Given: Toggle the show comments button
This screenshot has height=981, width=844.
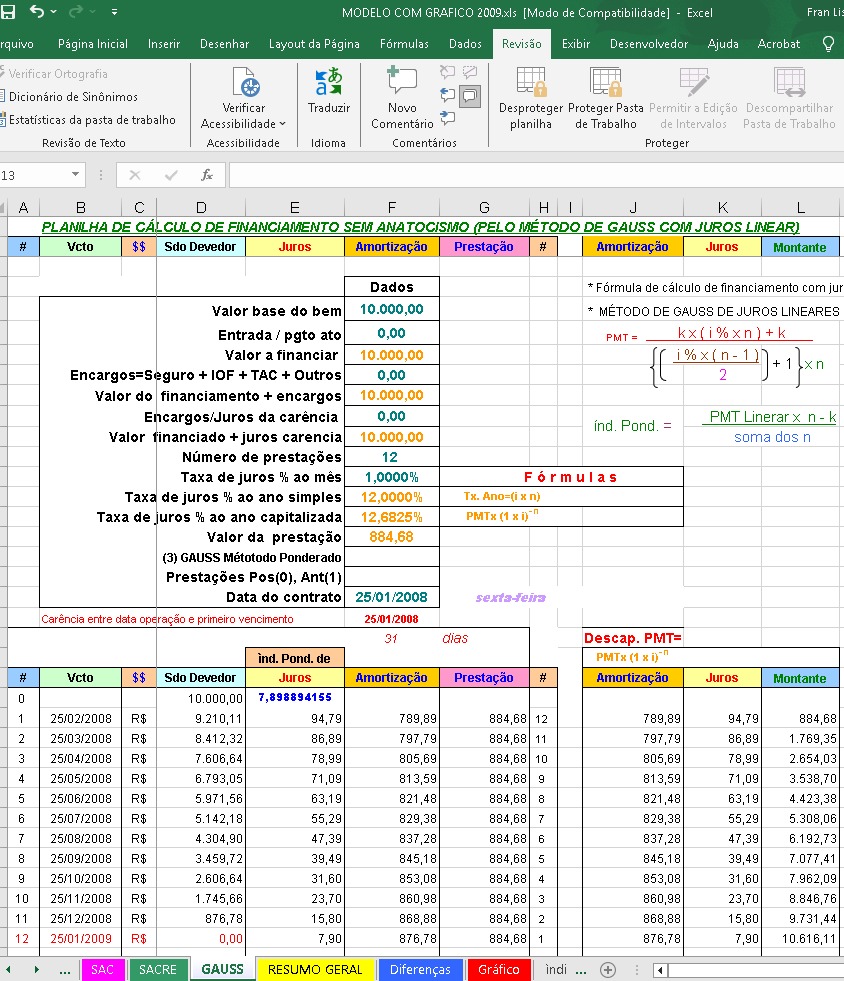Looking at the screenshot, I should 469,96.
